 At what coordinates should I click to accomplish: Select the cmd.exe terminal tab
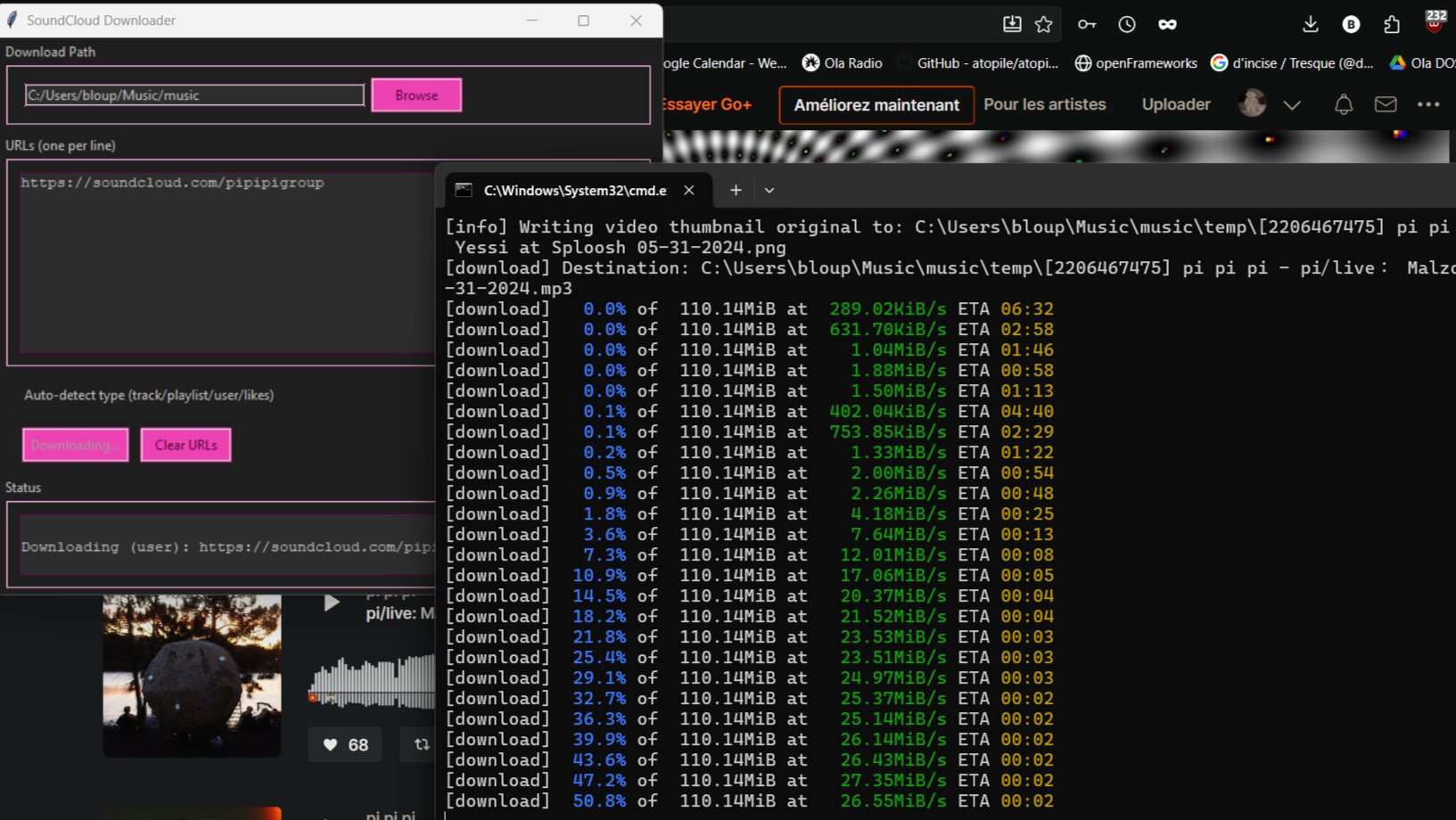574,190
